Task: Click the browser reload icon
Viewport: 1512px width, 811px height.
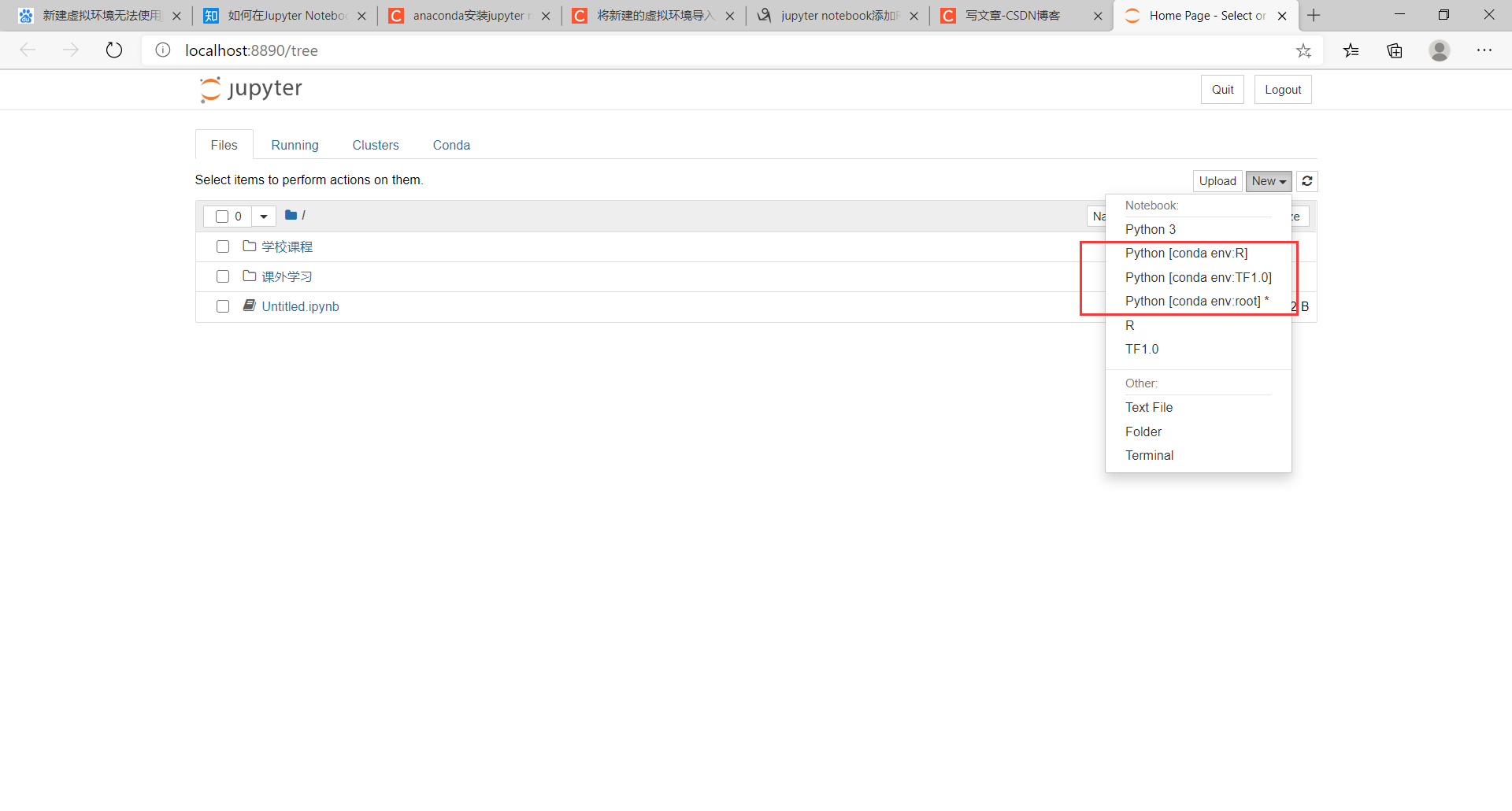Action: 114,50
